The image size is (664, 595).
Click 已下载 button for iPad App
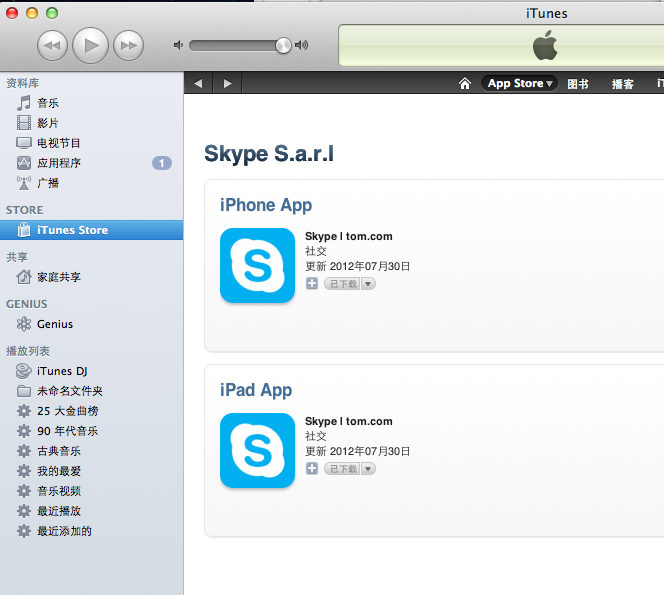click(x=342, y=469)
